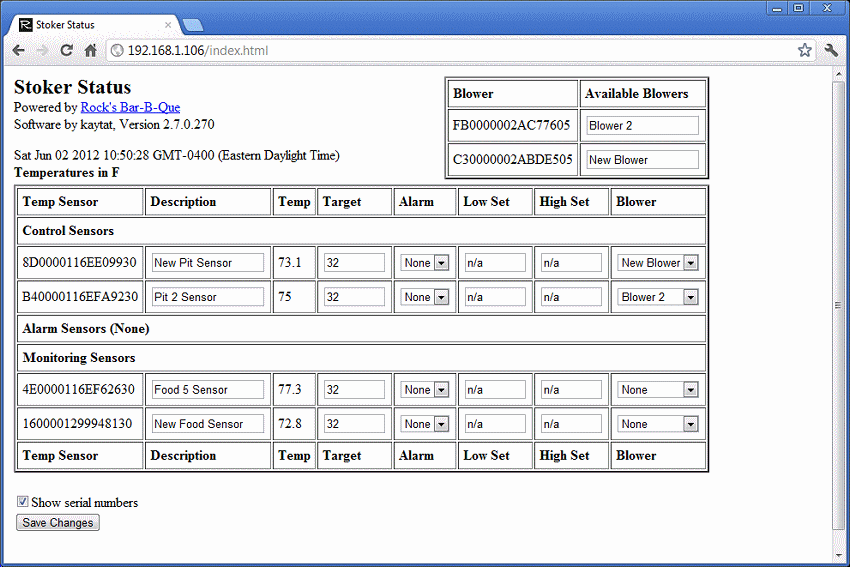
Task: Open the Rock's Bar-B-Que link
Action: [x=130, y=107]
